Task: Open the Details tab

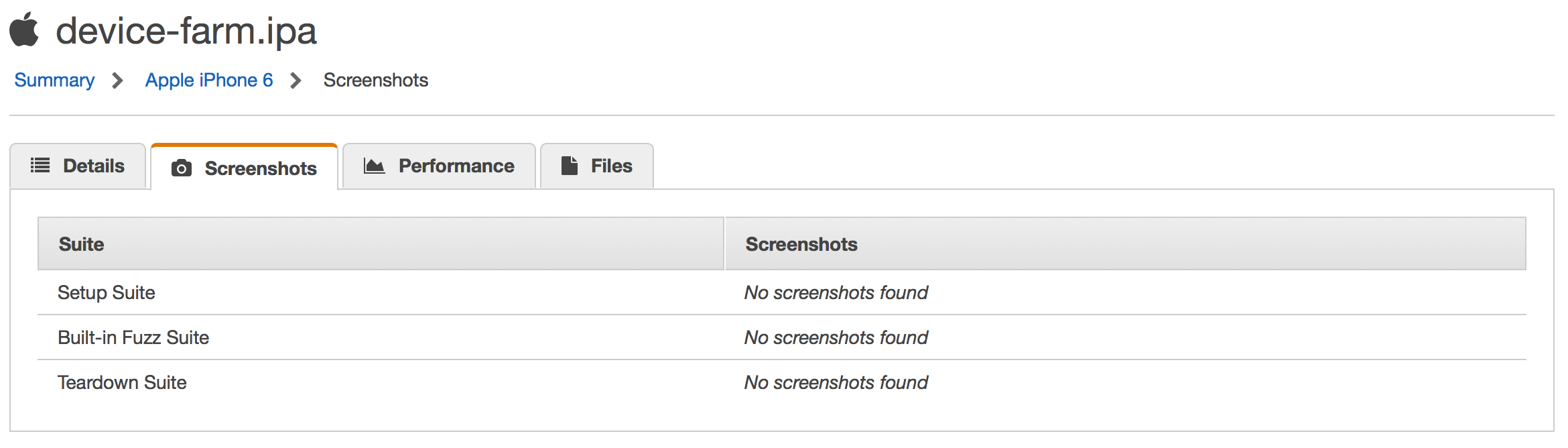Action: [78, 166]
